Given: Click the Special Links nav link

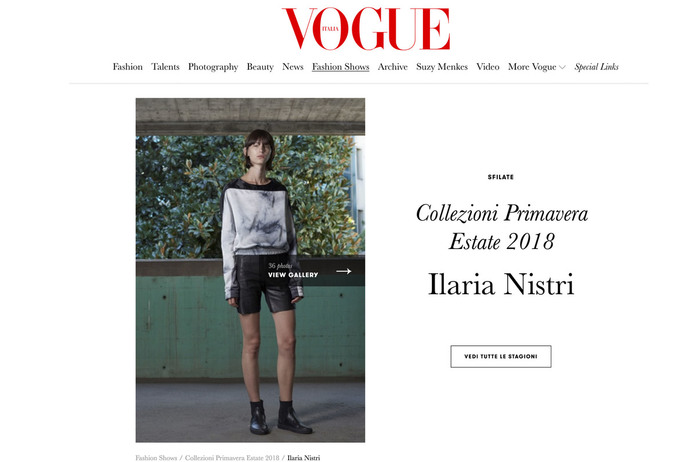Looking at the screenshot, I should [596, 67].
